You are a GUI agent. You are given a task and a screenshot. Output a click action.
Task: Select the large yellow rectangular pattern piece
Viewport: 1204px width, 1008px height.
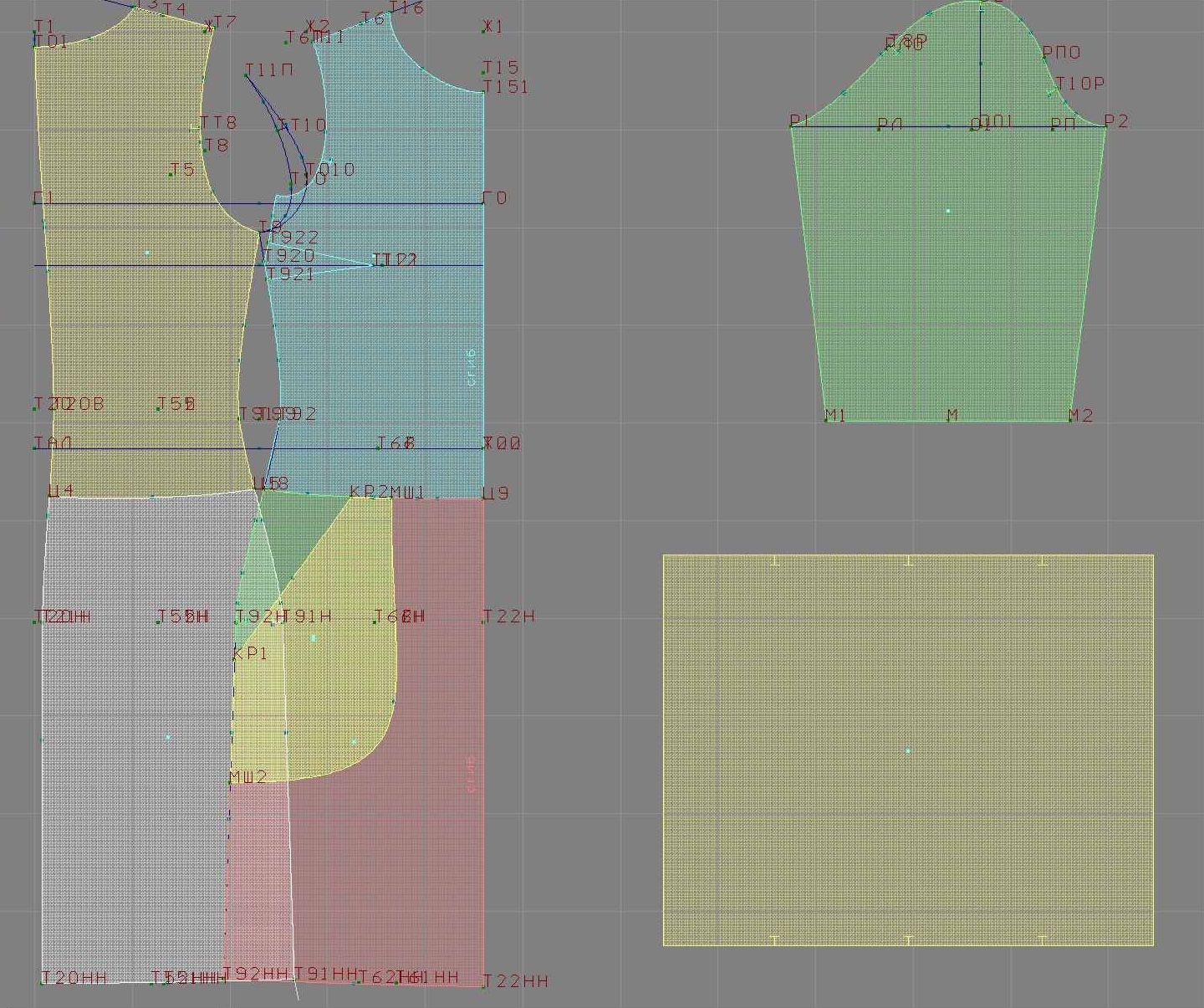point(908,750)
